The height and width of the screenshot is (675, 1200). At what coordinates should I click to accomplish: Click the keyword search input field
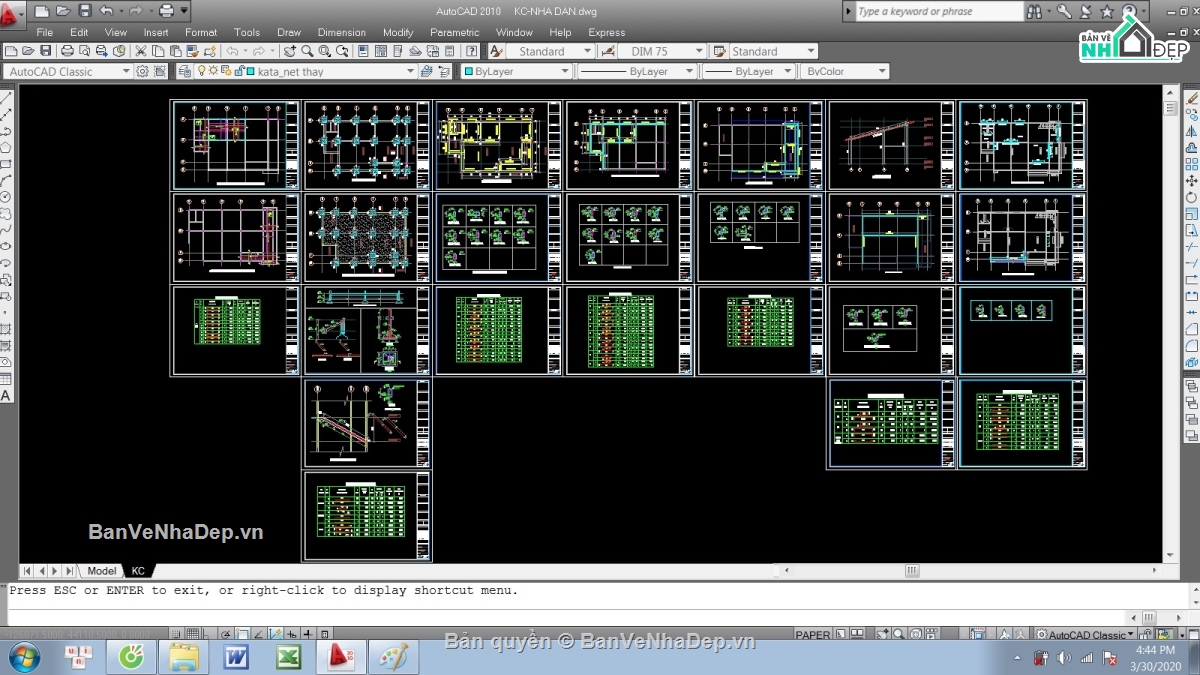[938, 12]
